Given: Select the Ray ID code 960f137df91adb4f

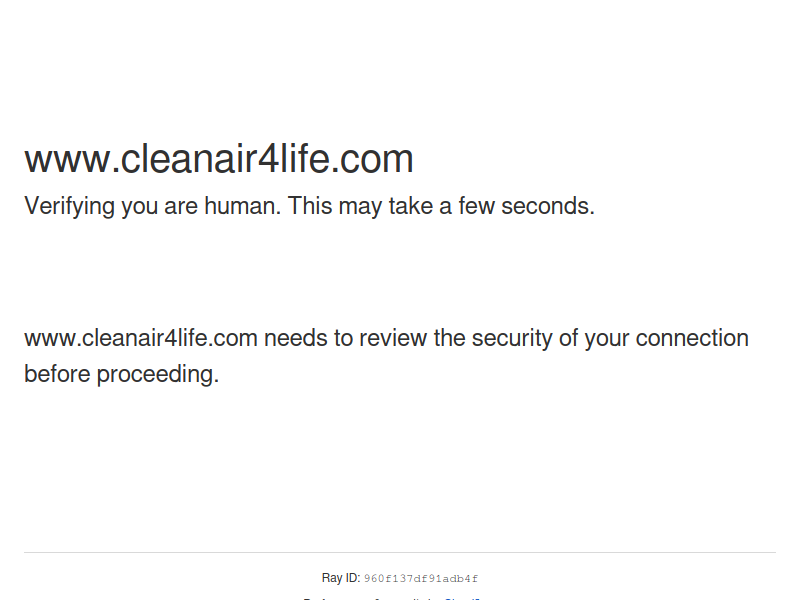Looking at the screenshot, I should (x=421, y=579).
